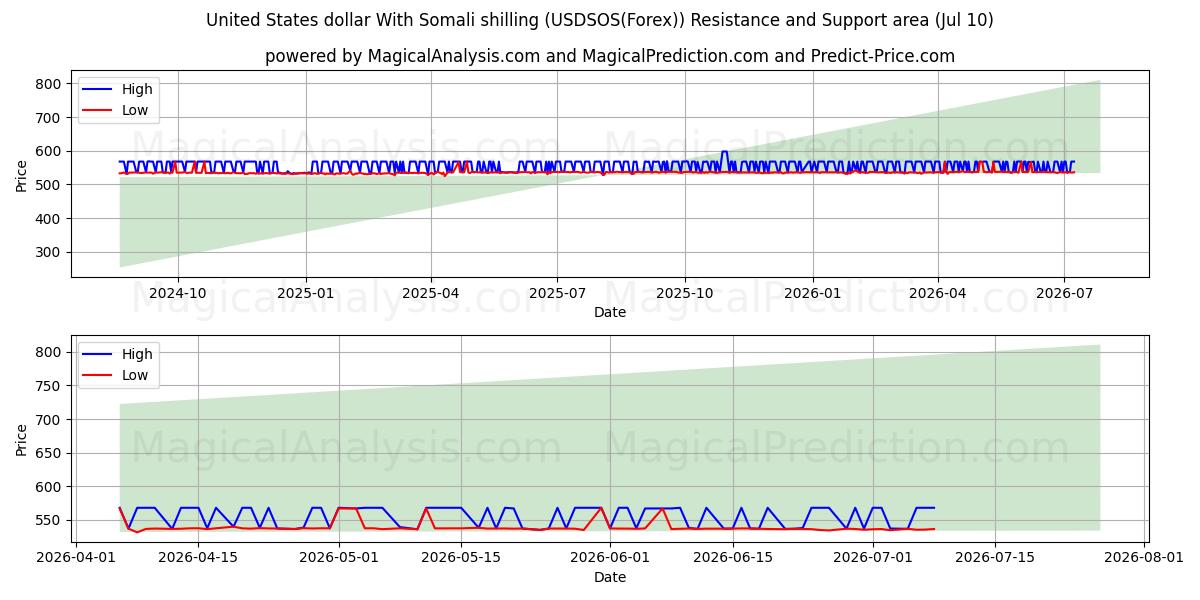Click the '2026-08-01' tick label
The width and height of the screenshot is (1200, 600).
coord(1145,558)
